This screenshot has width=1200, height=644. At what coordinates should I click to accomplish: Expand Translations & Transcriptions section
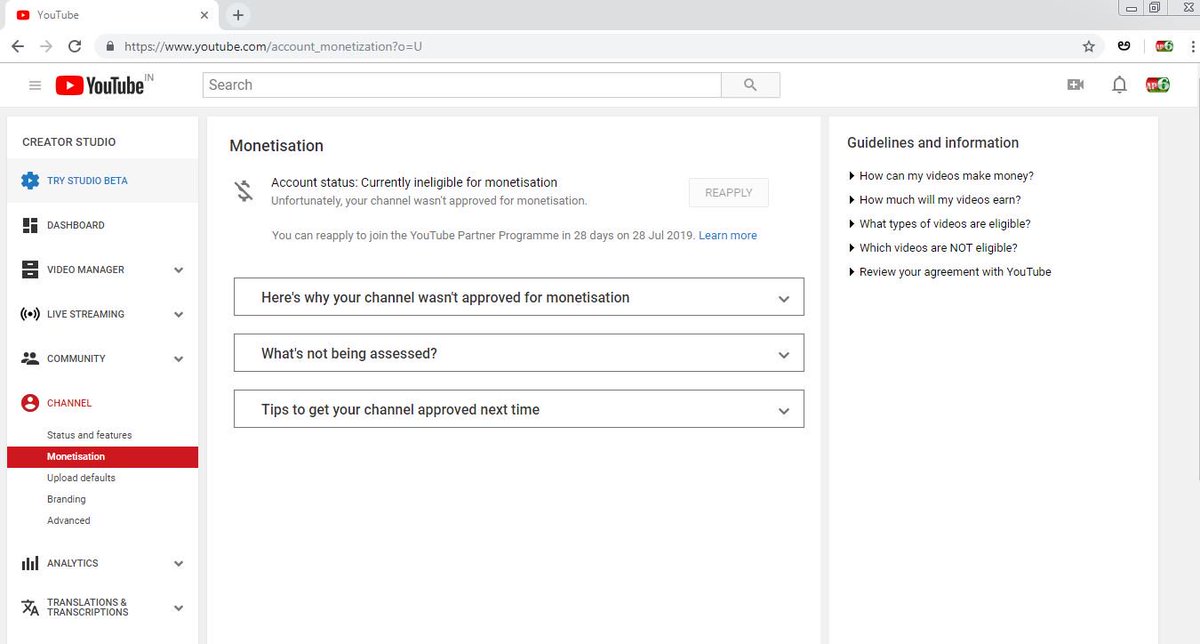coord(179,608)
